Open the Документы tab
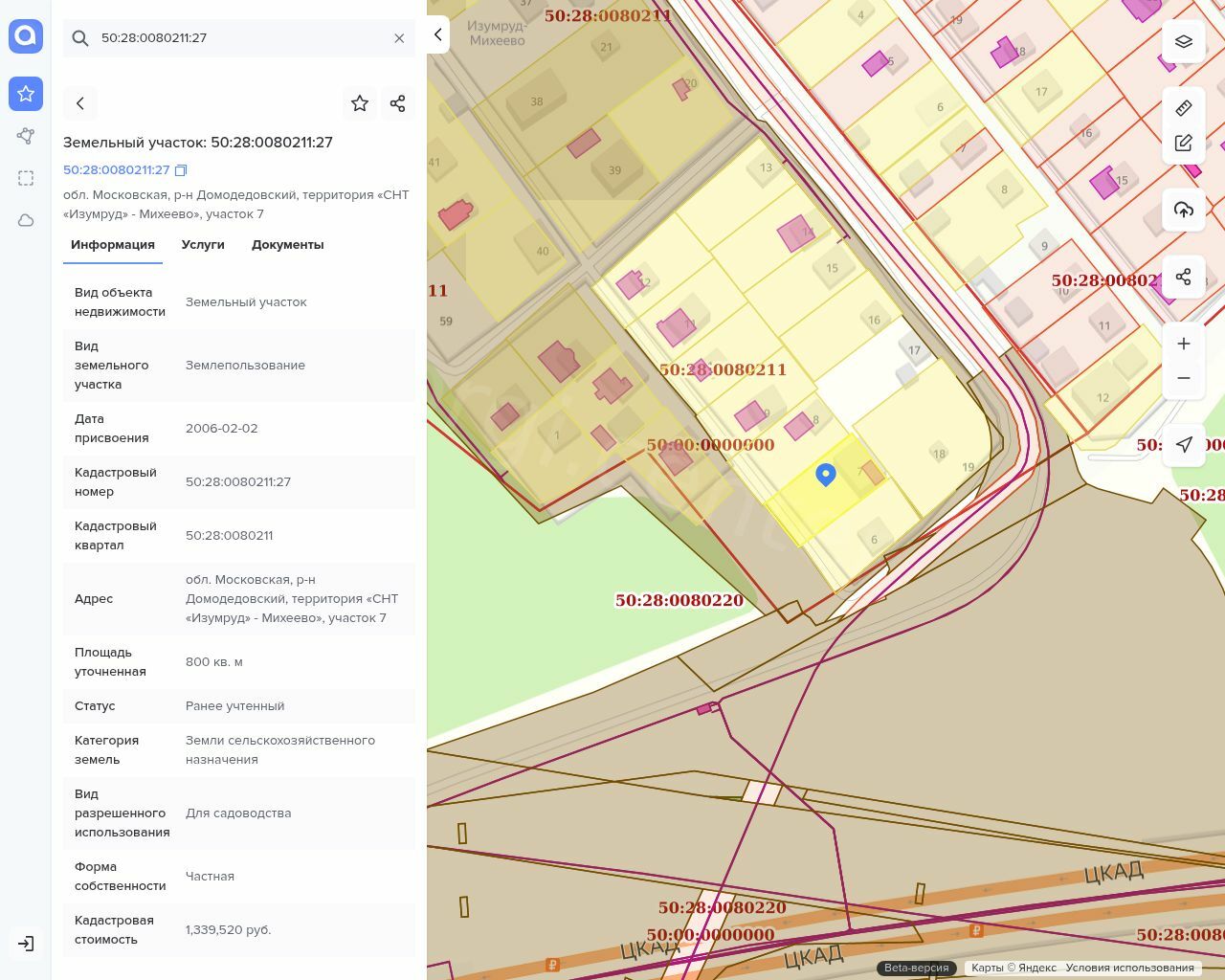1225x980 pixels. pyautogui.click(x=287, y=245)
